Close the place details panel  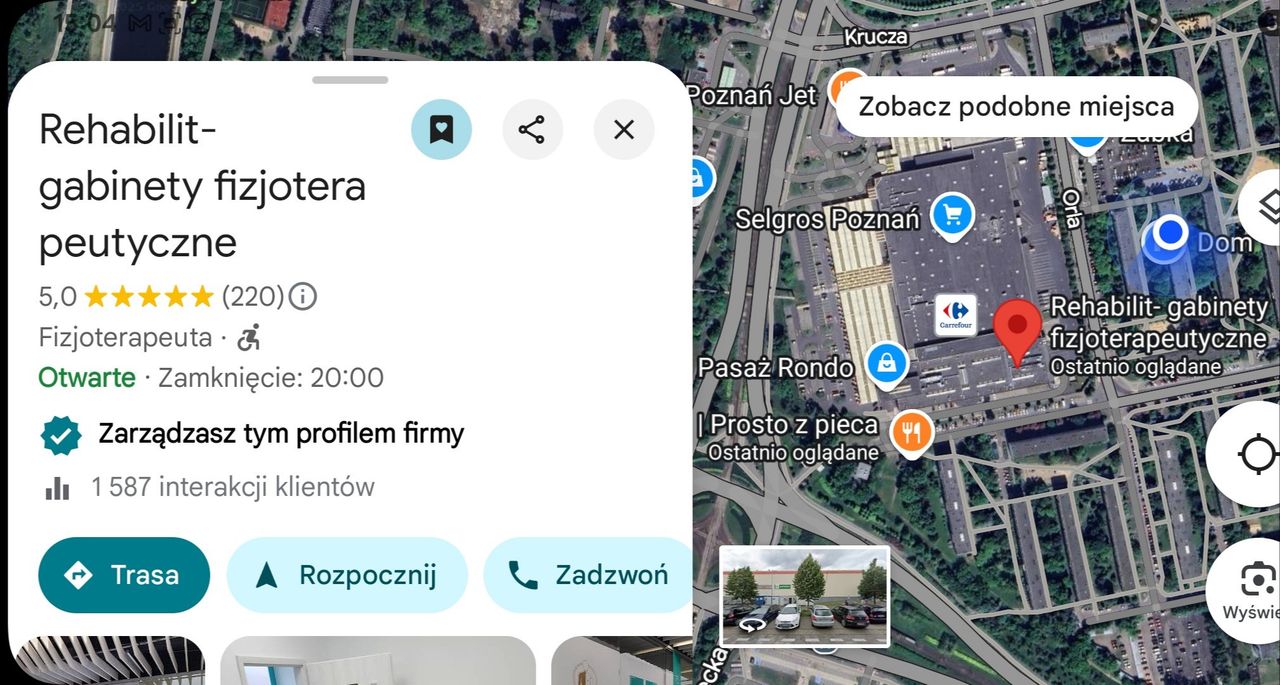[624, 129]
